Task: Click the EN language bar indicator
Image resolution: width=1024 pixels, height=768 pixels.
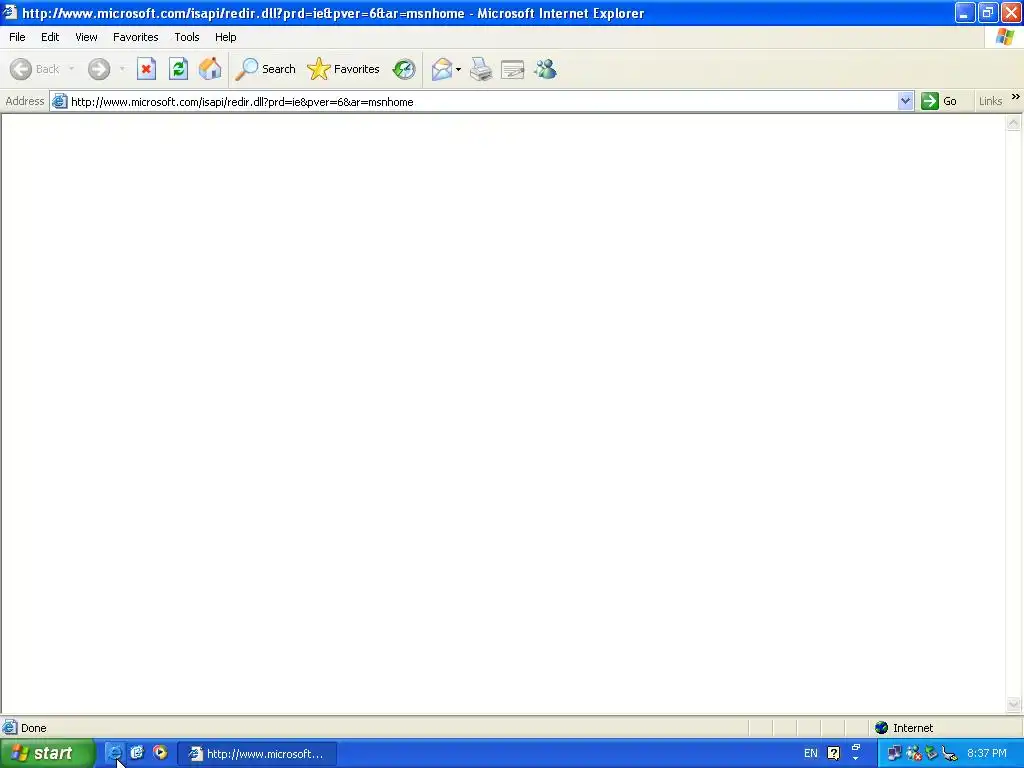Action: [810, 753]
